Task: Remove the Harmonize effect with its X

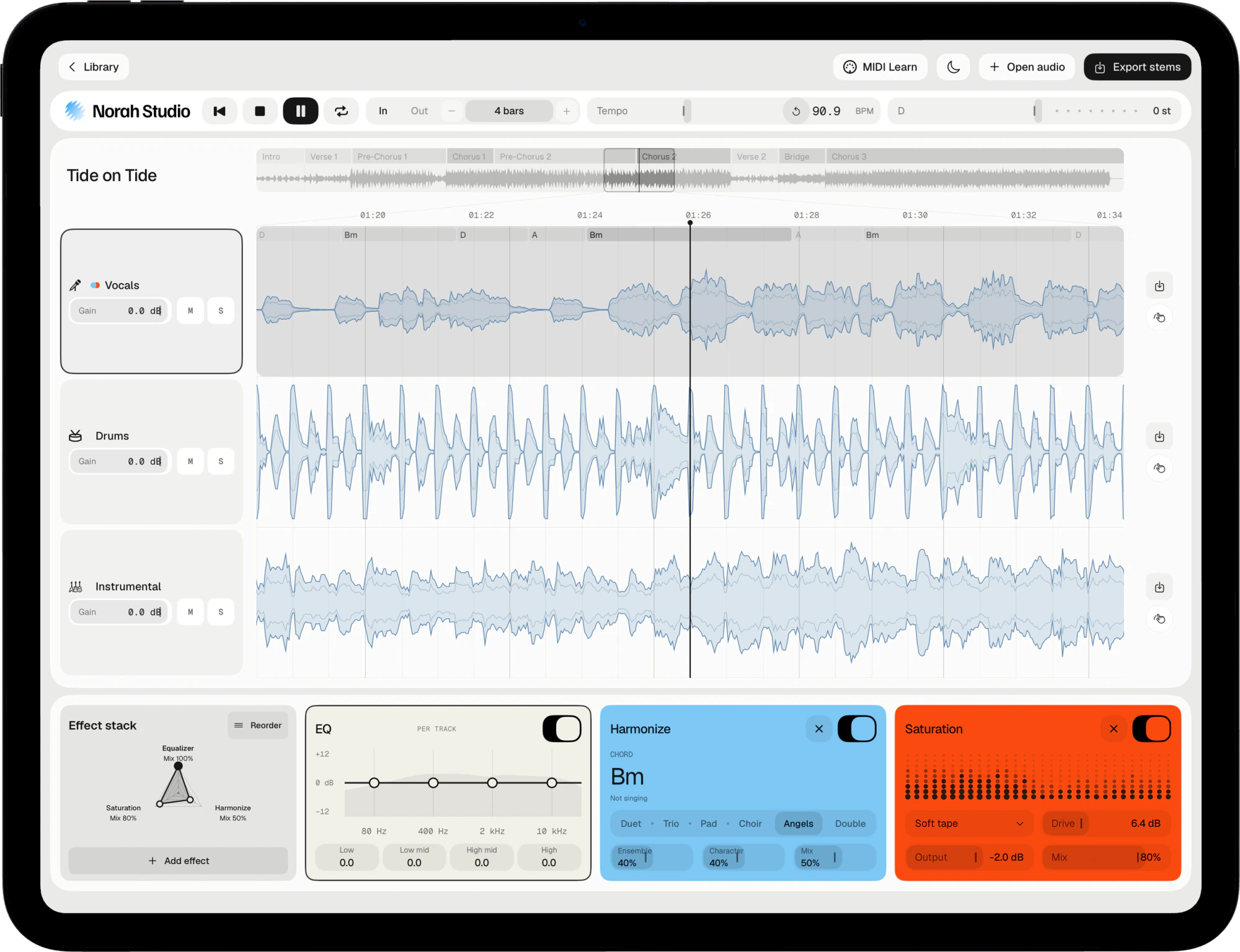Action: pos(819,729)
